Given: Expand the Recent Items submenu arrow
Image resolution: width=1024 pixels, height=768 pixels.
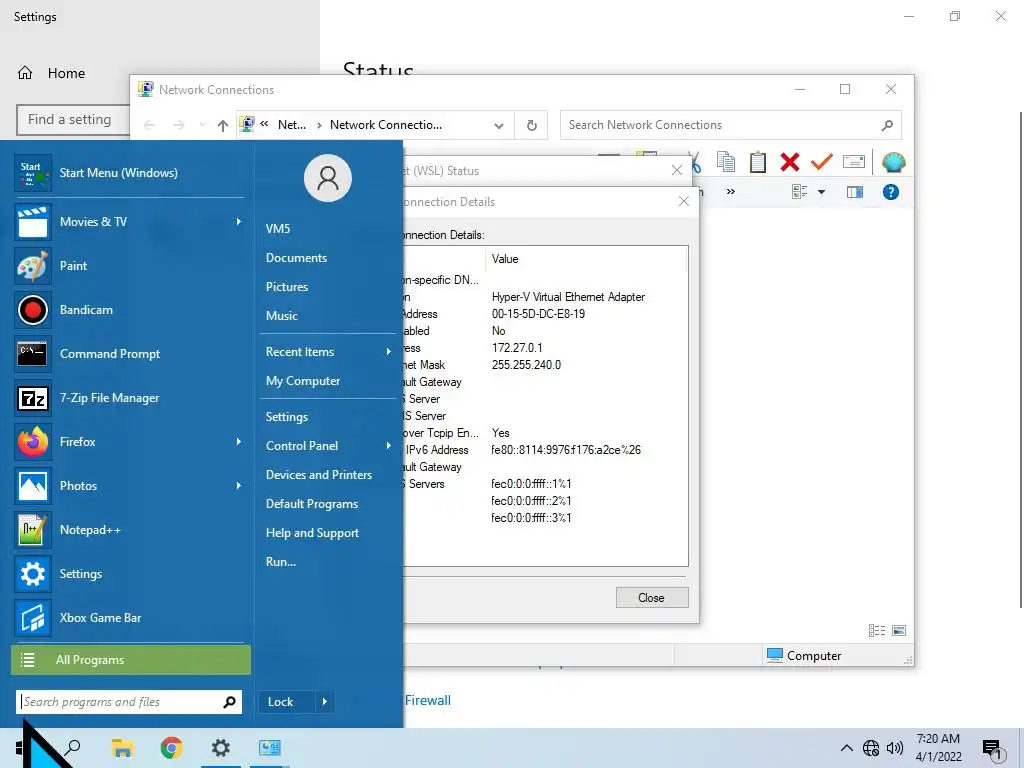Looking at the screenshot, I should (x=389, y=351).
